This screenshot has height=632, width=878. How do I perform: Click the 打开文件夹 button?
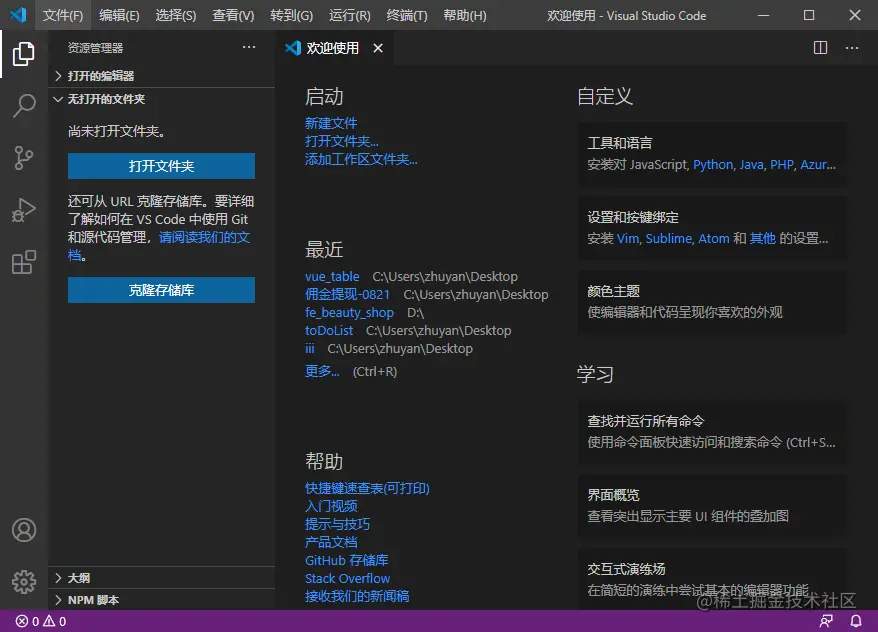161,166
